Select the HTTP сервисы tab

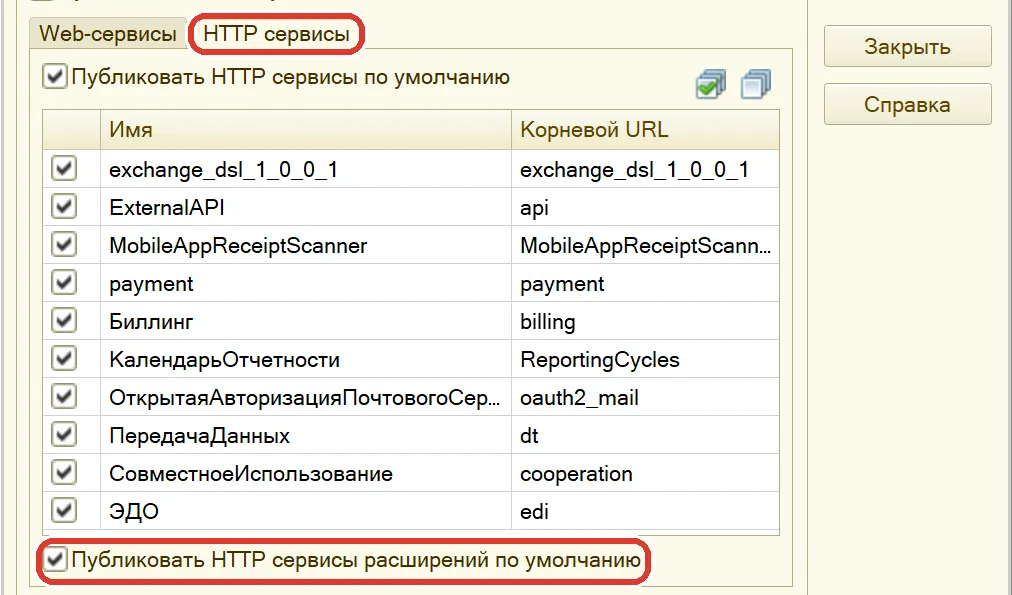point(276,34)
